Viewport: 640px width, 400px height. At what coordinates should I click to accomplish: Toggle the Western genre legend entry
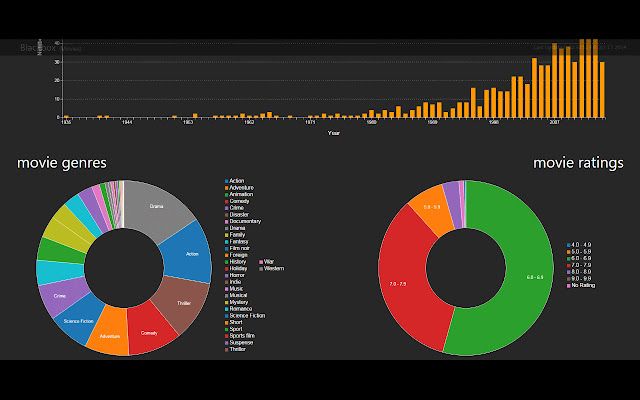click(x=272, y=269)
